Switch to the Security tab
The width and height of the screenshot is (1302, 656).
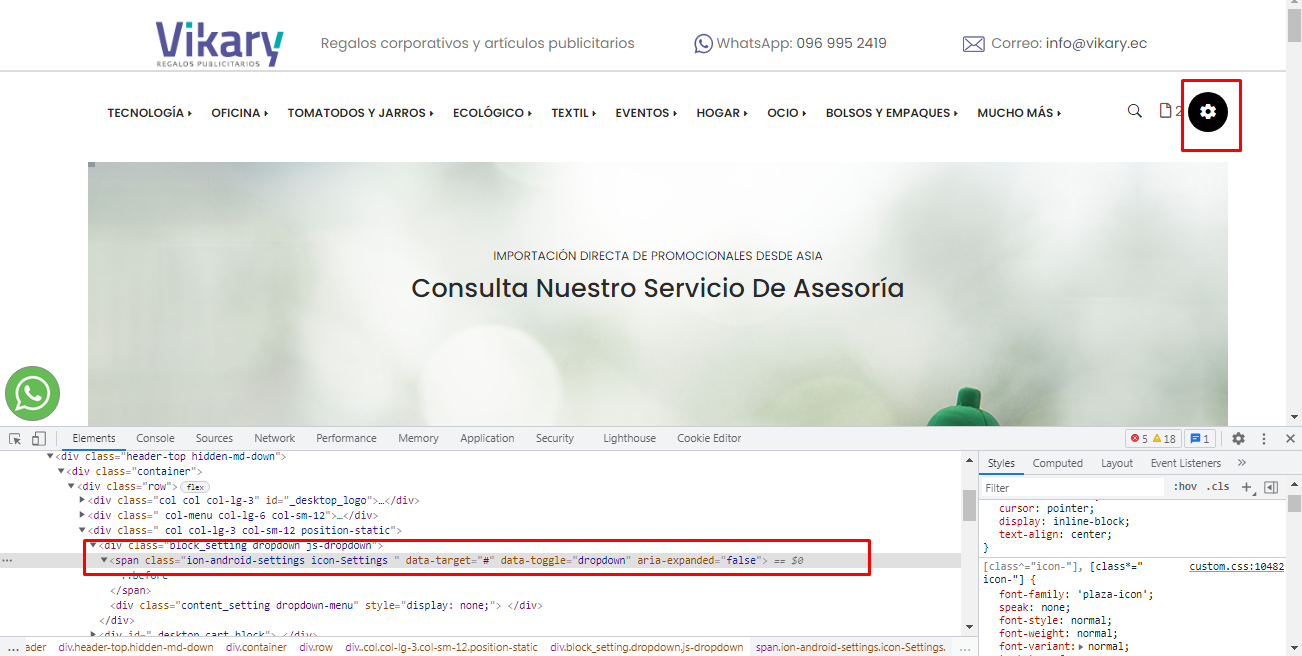(x=554, y=438)
